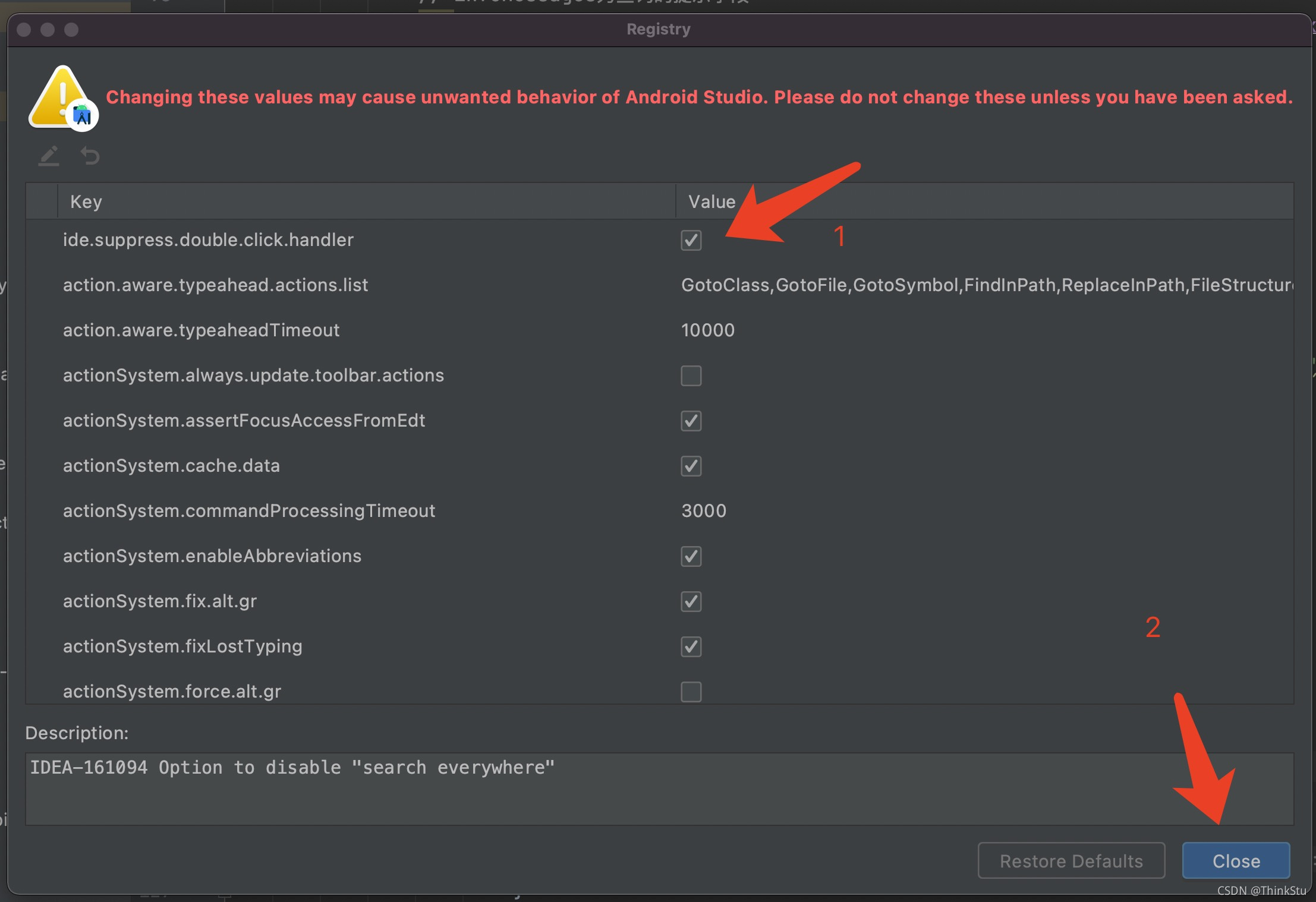Check actionSystem.force.alt.gr checkbox
1316x902 pixels.
pos(691,692)
